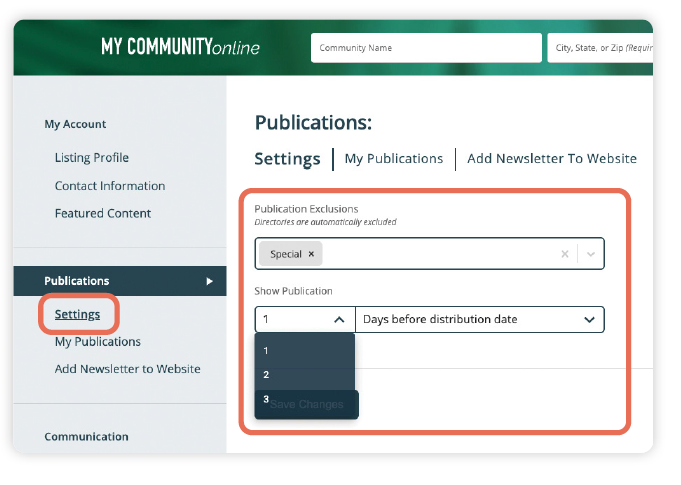Open Add Newsletter to Website sidebar link
The width and height of the screenshot is (681, 485).
[127, 369]
